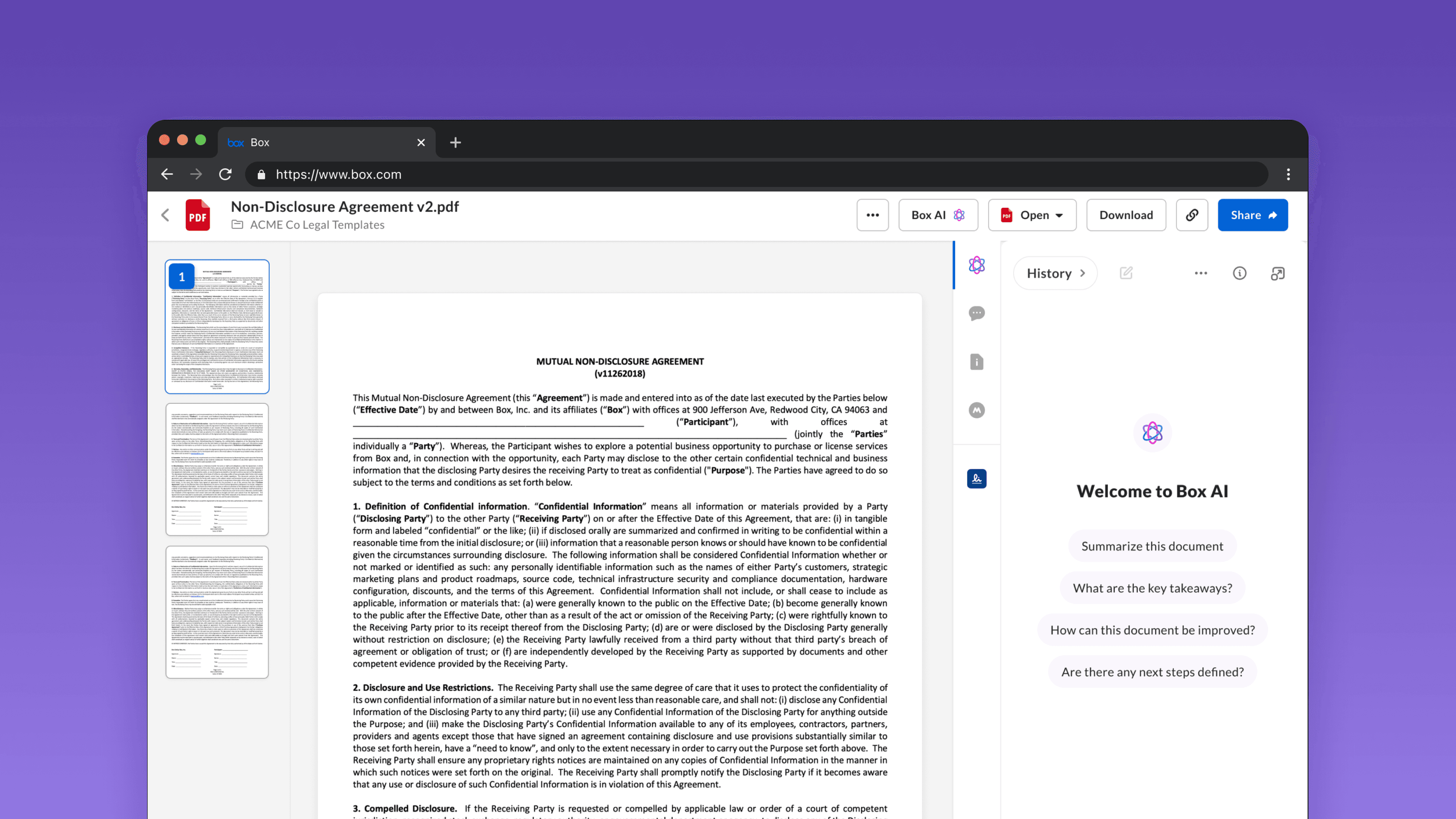Pop out Box AI panel to modal

(1277, 273)
